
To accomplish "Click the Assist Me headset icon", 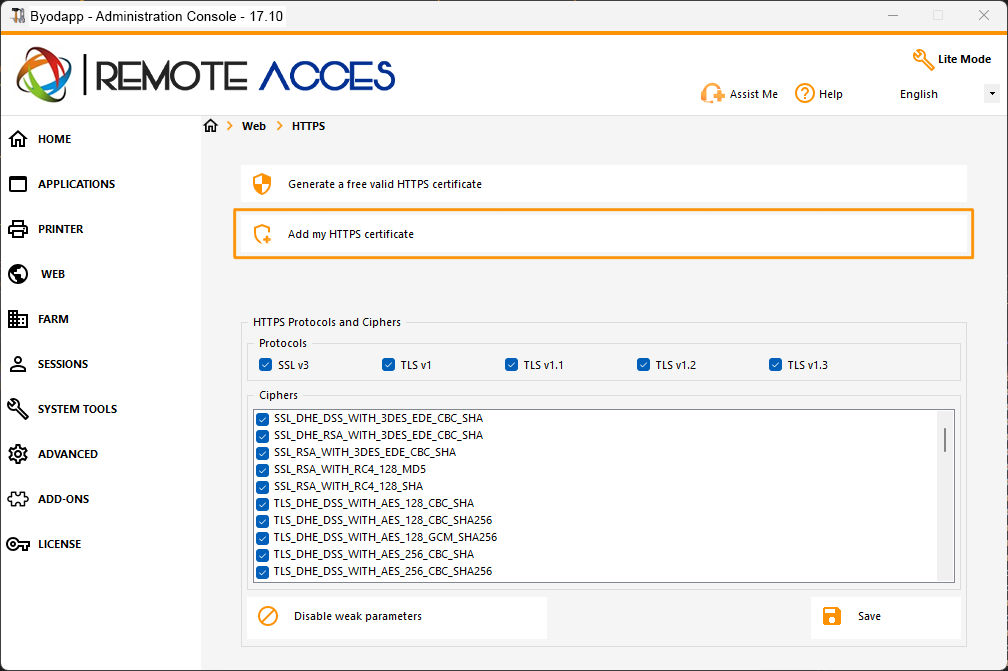I will click(712, 94).
